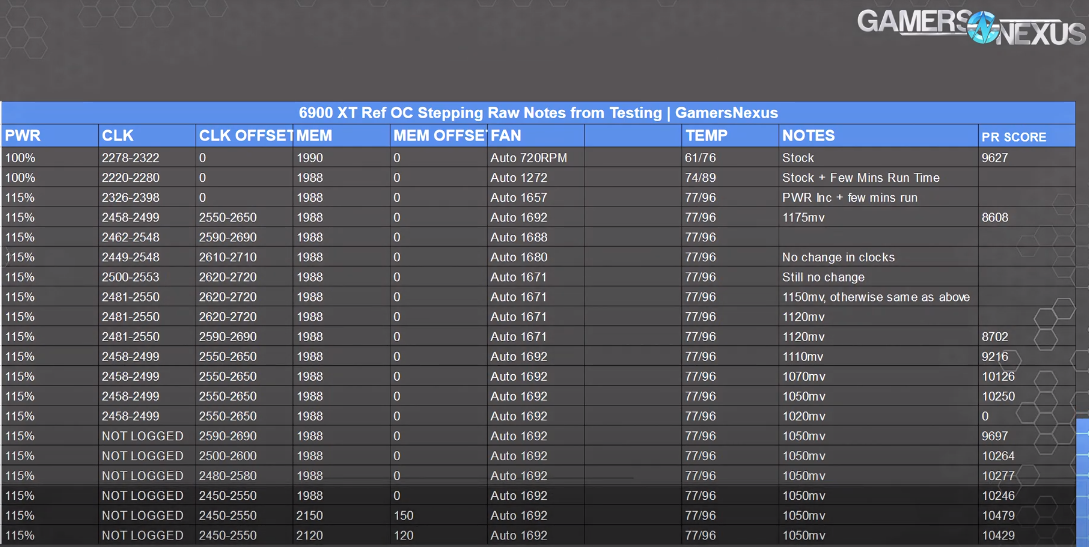Click the note 1070mv
Image resolution: width=1089 pixels, height=547 pixels.
point(804,377)
